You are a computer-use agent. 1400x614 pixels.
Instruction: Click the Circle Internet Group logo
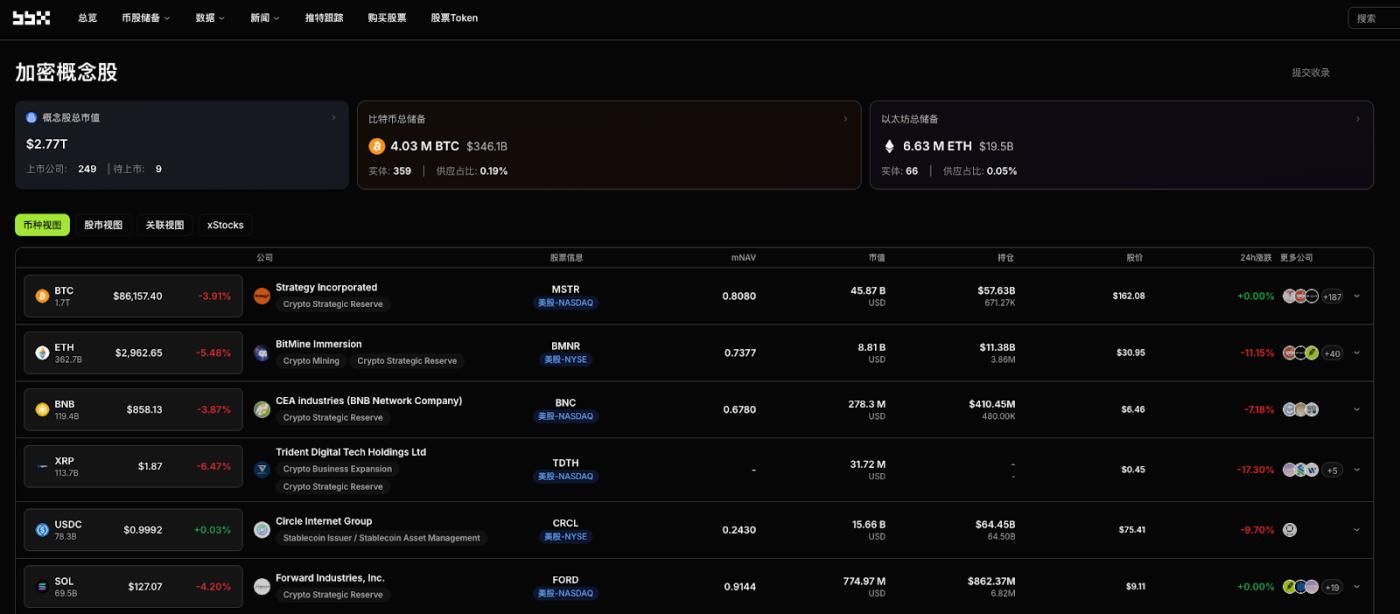click(262, 530)
